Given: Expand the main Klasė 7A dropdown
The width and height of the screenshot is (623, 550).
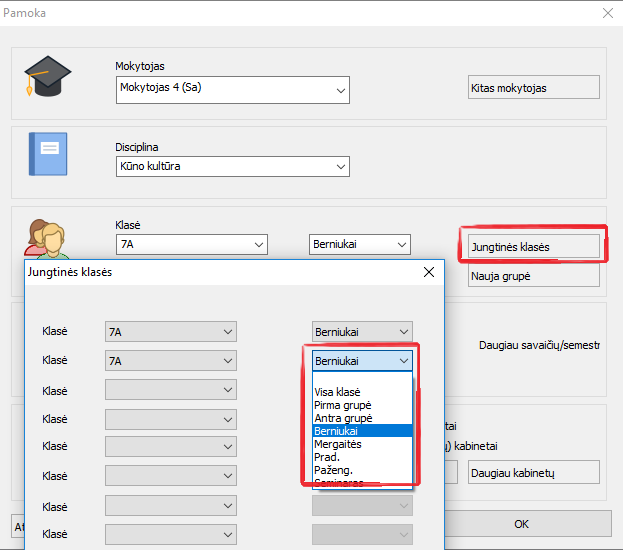Looking at the screenshot, I should (192, 244).
